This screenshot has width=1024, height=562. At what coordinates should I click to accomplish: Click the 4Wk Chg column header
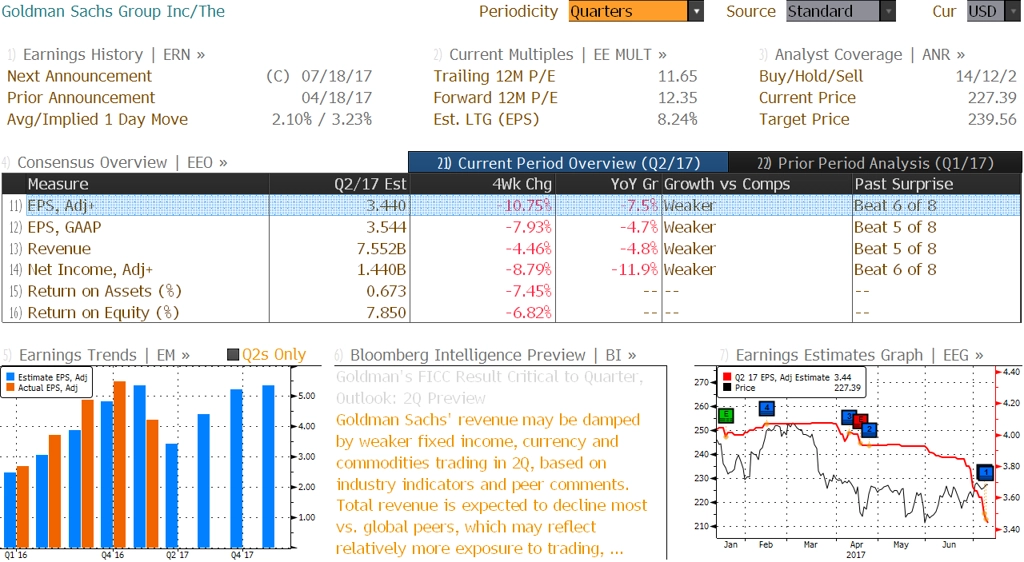[x=482, y=183]
